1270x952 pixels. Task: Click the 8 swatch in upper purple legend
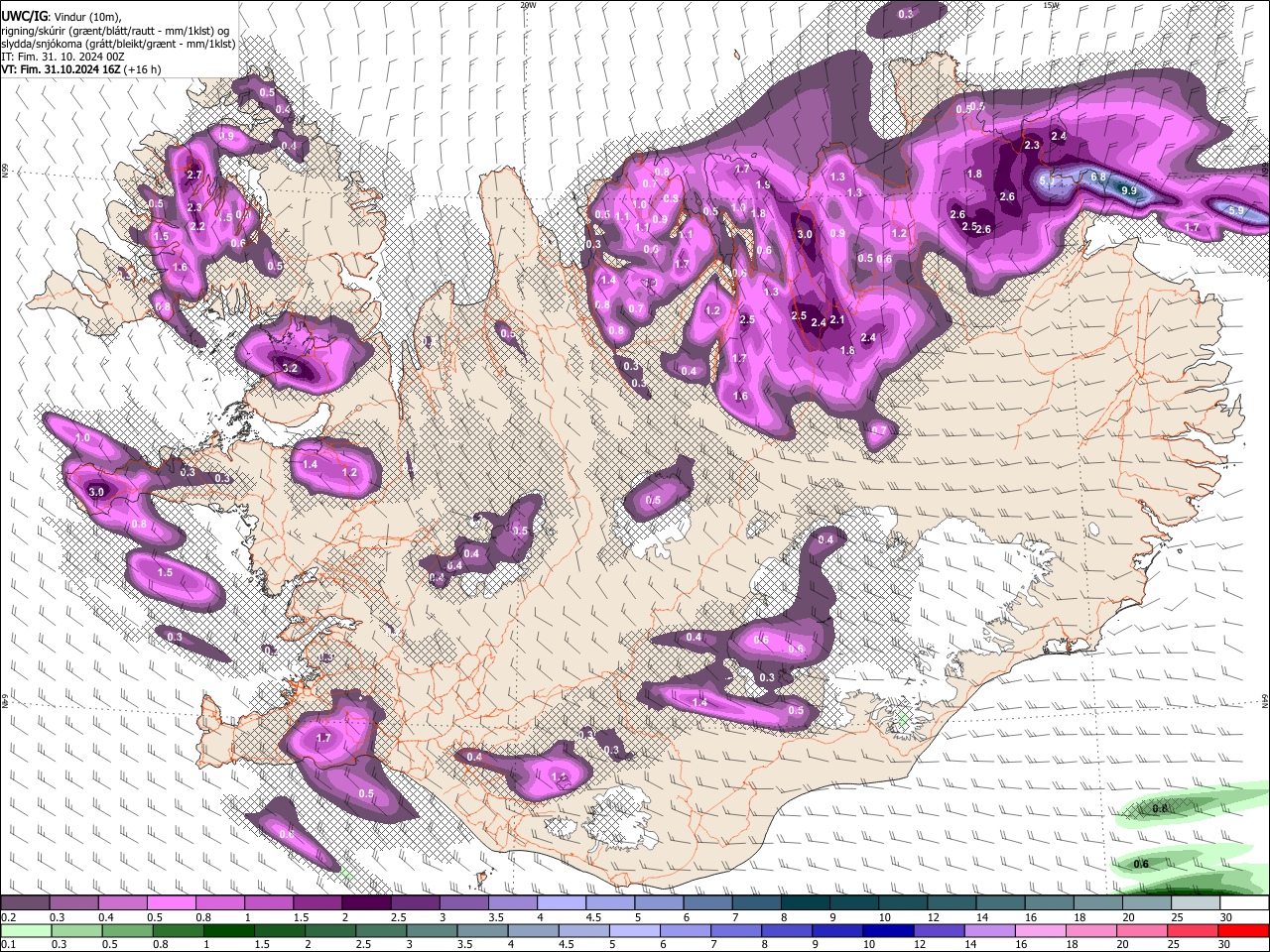(804, 903)
